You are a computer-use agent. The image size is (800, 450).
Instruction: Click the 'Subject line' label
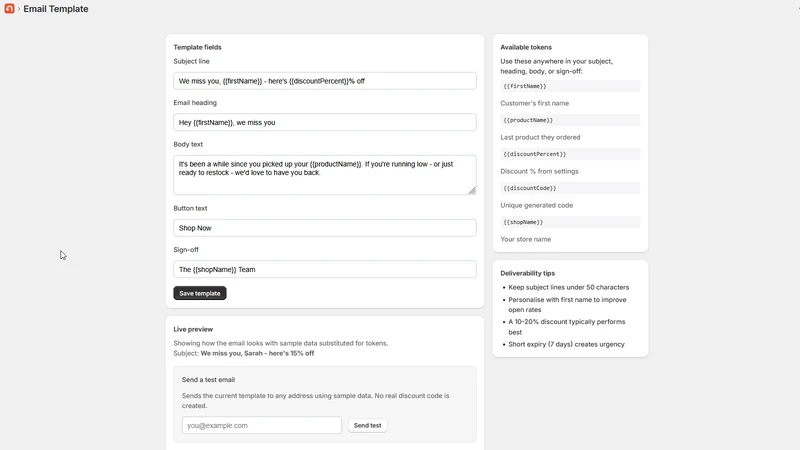click(x=191, y=61)
